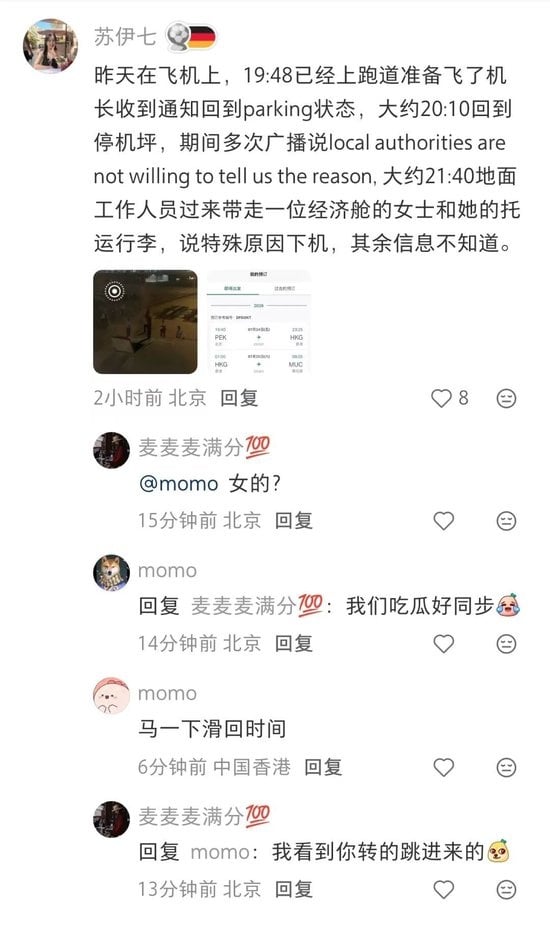Like the '@momo 女的?' comment
The height and width of the screenshot is (934, 550).
click(443, 521)
